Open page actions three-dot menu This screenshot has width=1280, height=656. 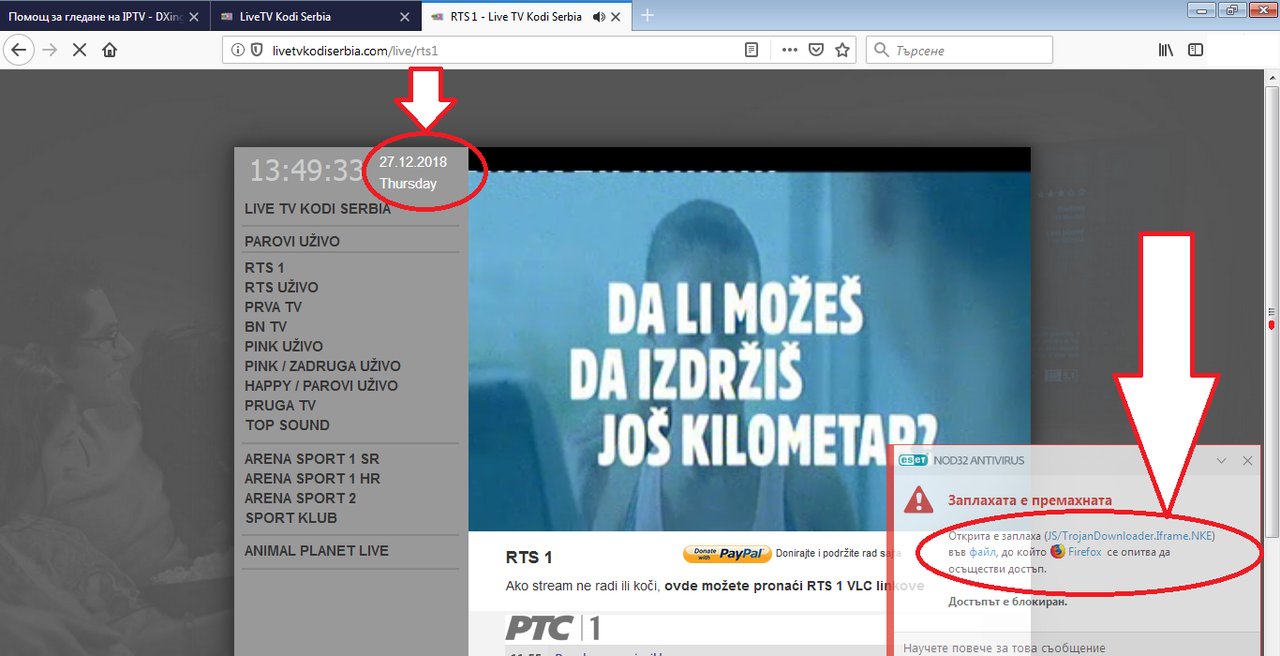(x=789, y=50)
